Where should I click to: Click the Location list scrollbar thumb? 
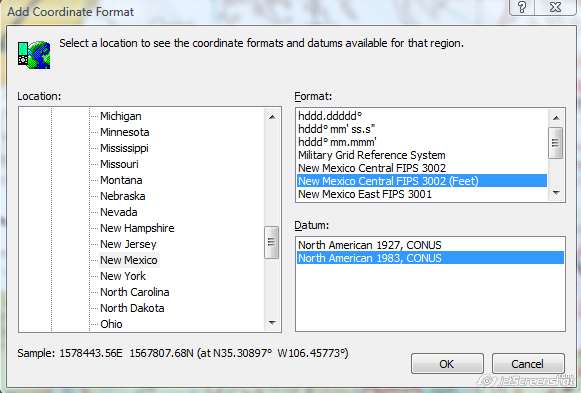pos(272,242)
